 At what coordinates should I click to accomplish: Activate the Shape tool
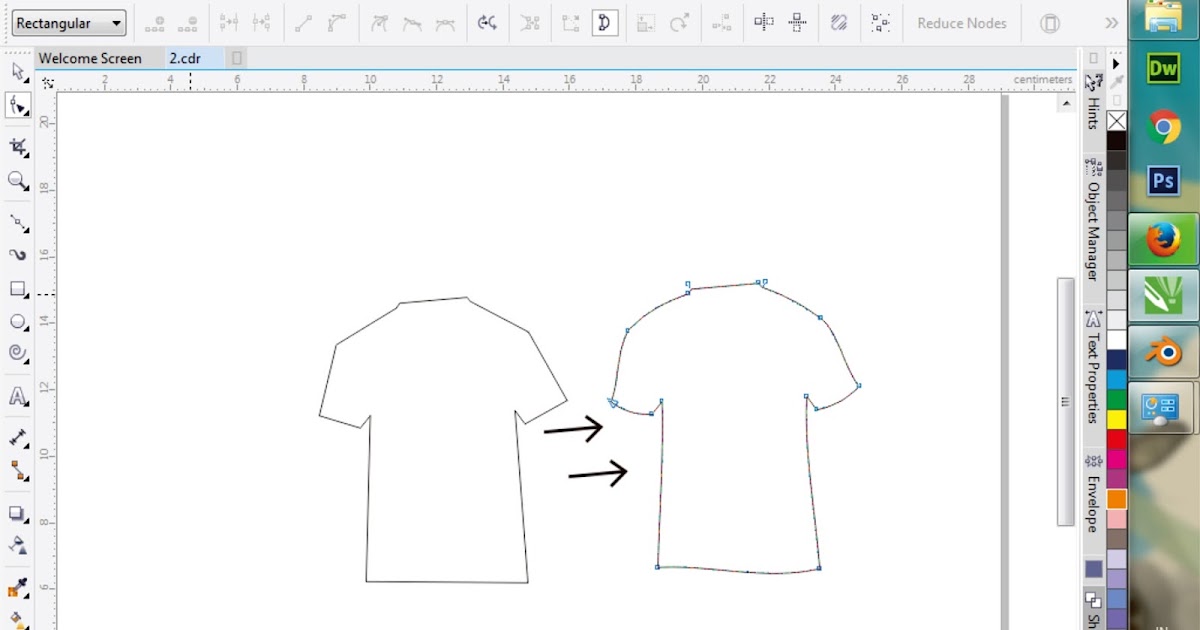point(17,105)
